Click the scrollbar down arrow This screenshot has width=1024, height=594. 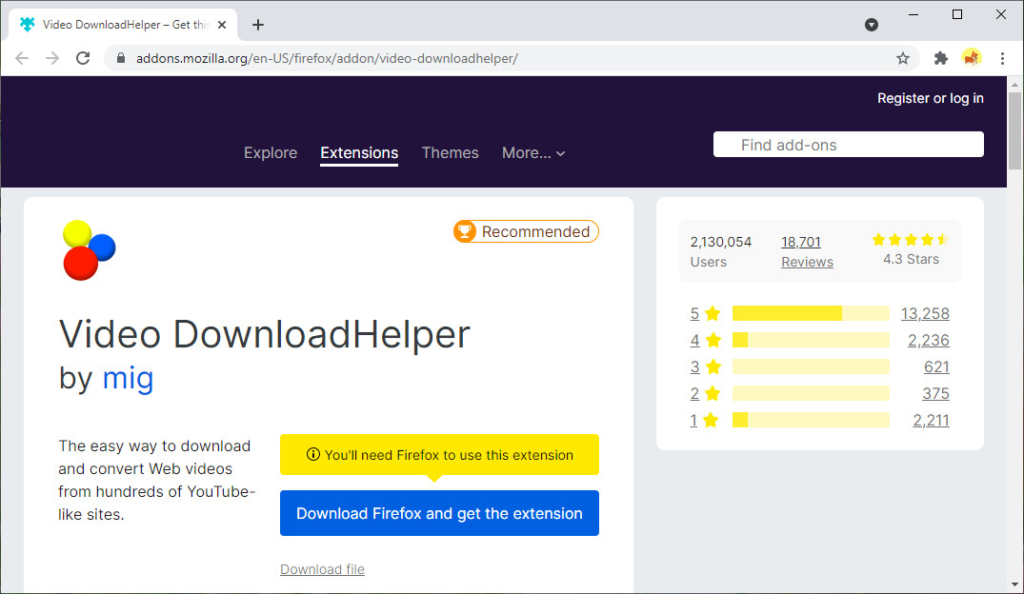(x=1014, y=585)
